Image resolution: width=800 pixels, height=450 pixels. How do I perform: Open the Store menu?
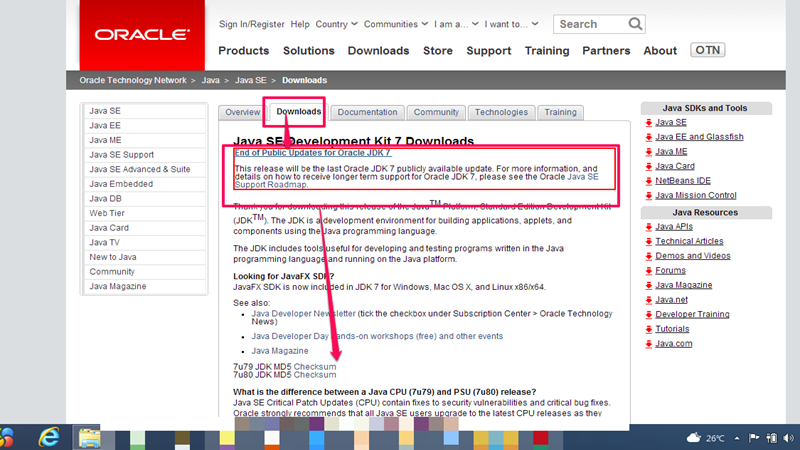438,51
